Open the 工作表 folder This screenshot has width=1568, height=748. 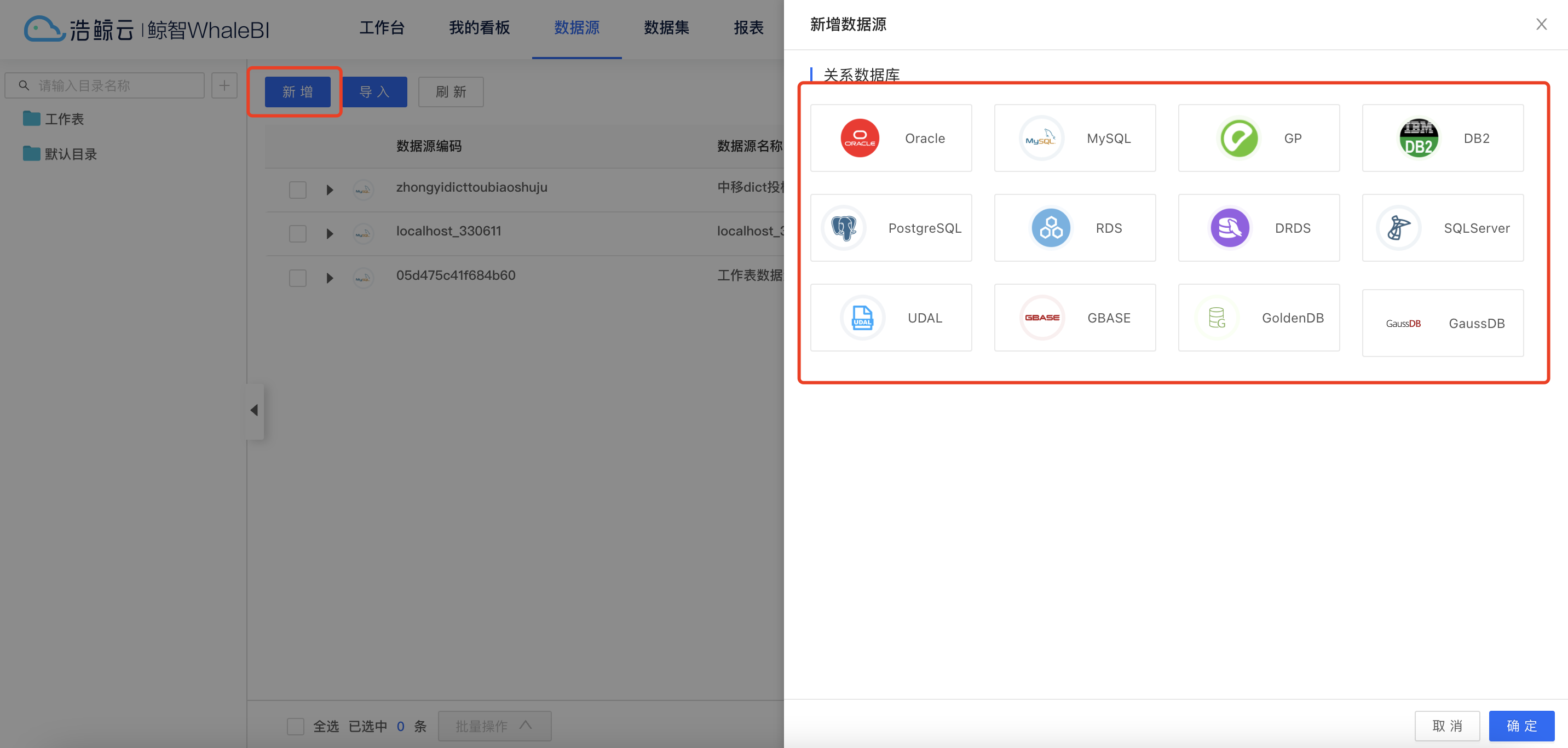click(54, 119)
